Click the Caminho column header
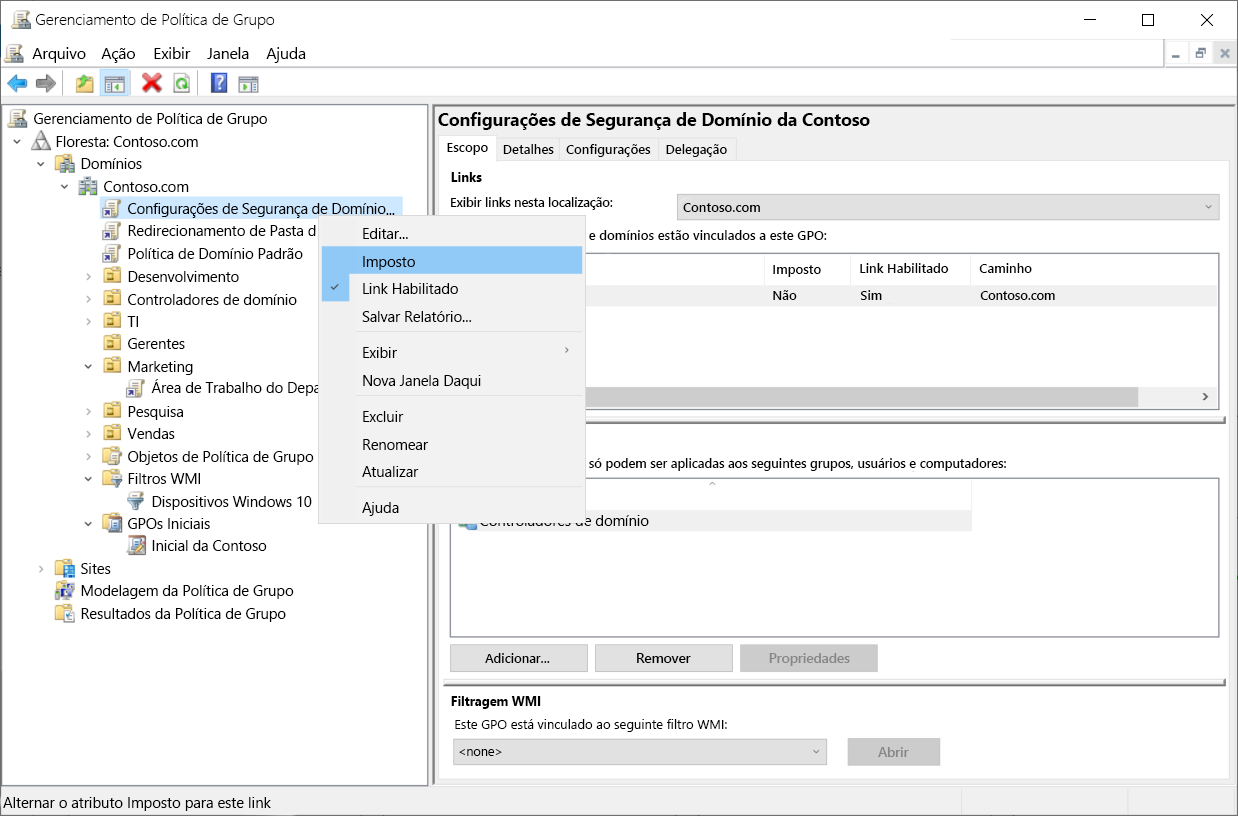 click(1094, 269)
